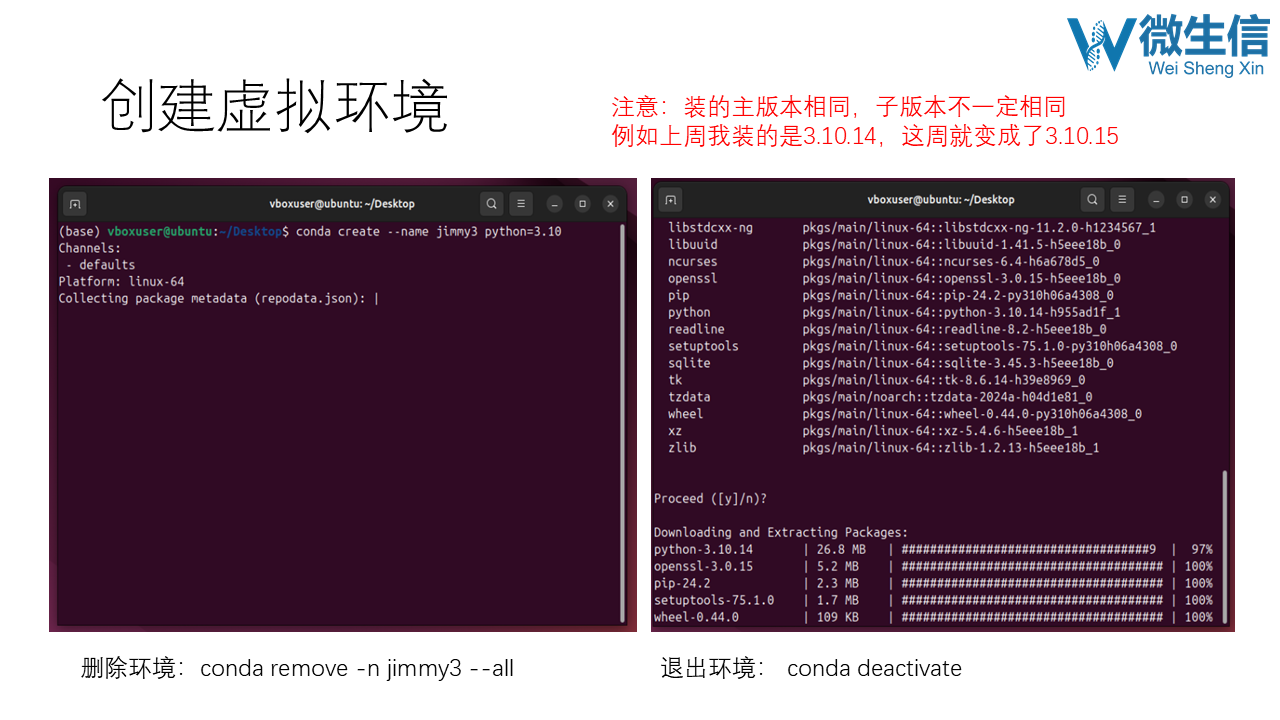Image resolution: width=1280 pixels, height=720 pixels.
Task: Click the "Channels:" line in left terminal
Action: pos(90,248)
